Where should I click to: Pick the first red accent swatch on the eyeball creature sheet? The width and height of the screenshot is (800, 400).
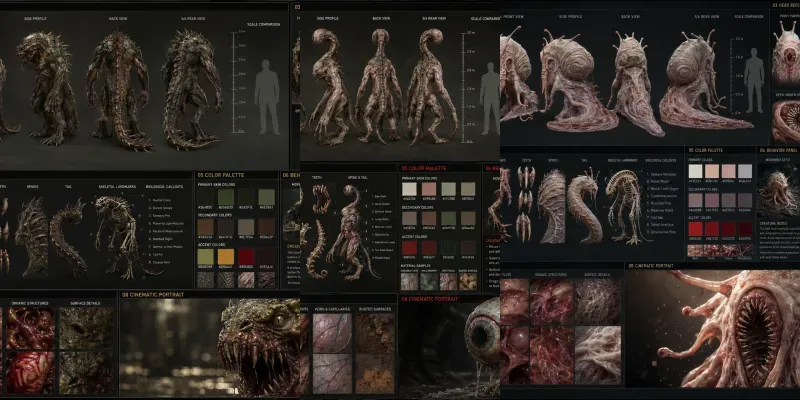[409, 248]
